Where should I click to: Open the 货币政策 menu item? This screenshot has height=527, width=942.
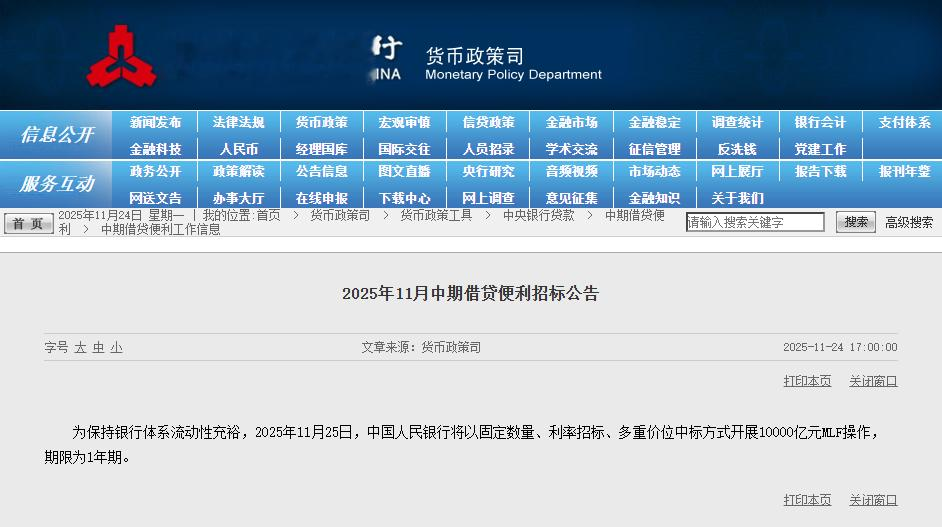pos(321,123)
